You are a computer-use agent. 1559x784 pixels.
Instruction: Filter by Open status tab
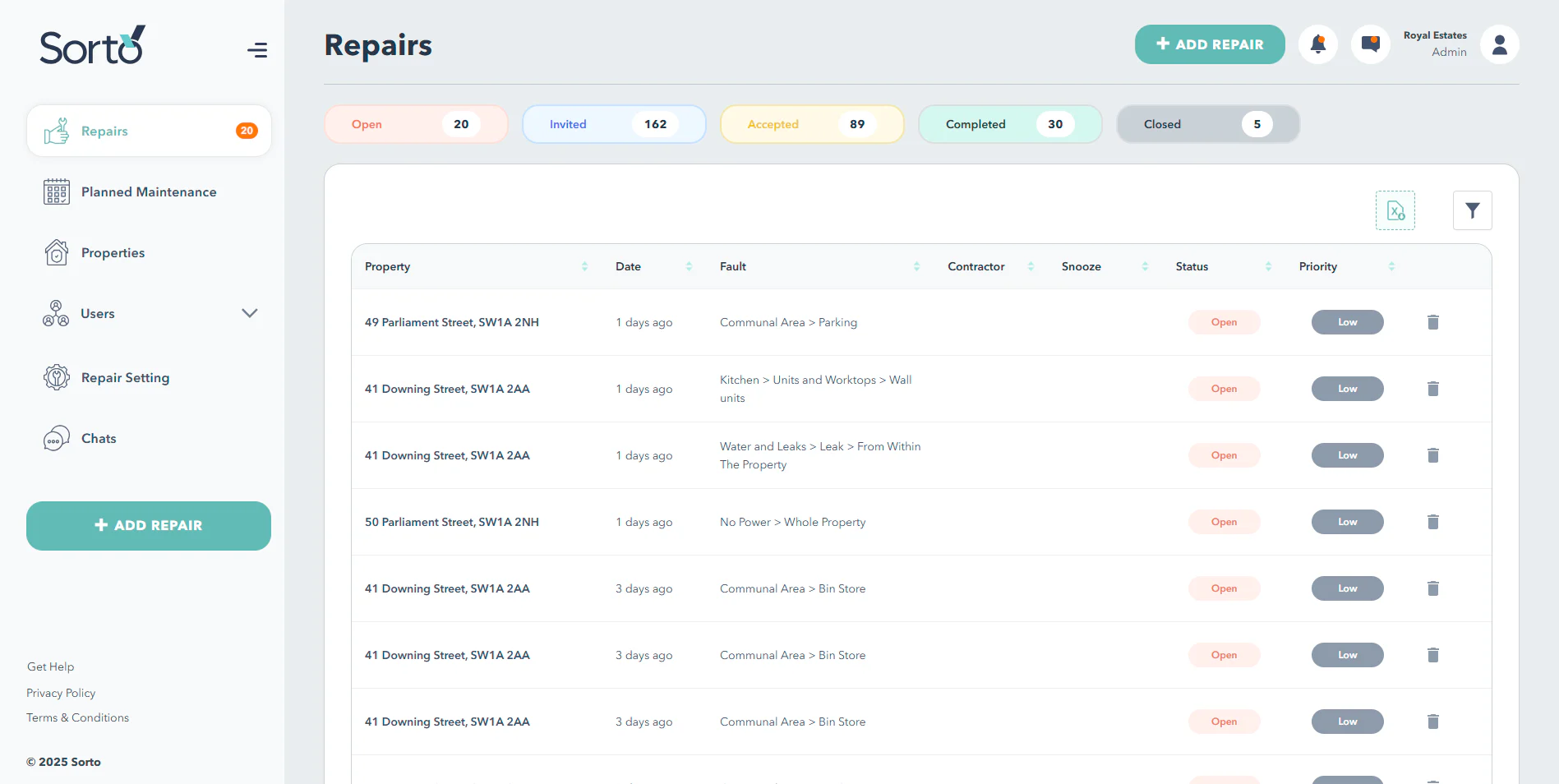tap(416, 124)
